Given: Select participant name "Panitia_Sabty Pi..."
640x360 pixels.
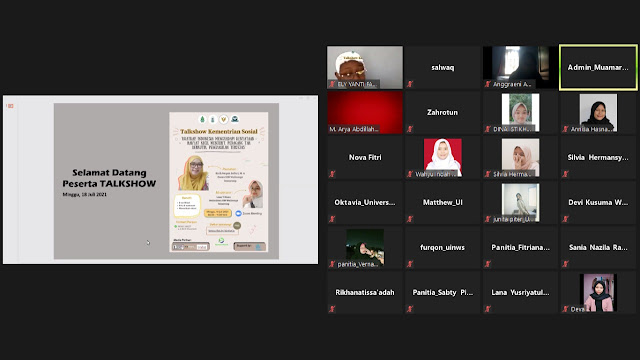Looking at the screenshot, I should [442, 292].
